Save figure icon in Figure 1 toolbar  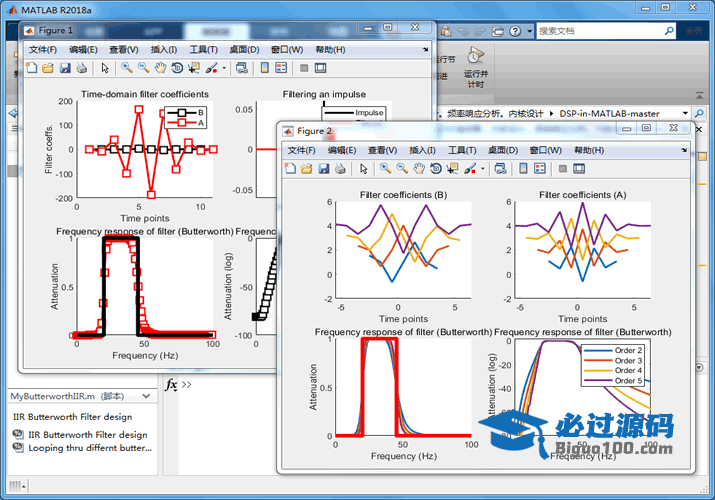pos(65,68)
